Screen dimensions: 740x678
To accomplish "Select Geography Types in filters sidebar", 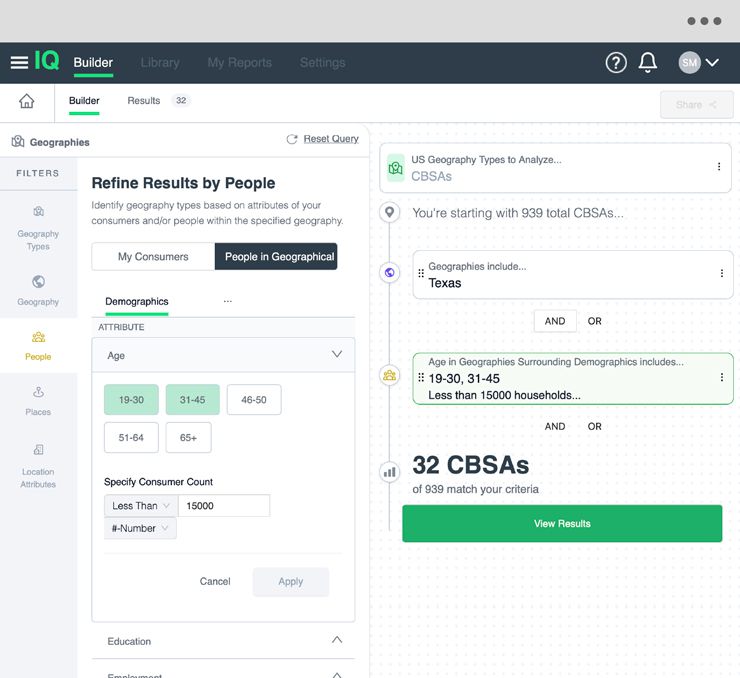I will point(38,228).
